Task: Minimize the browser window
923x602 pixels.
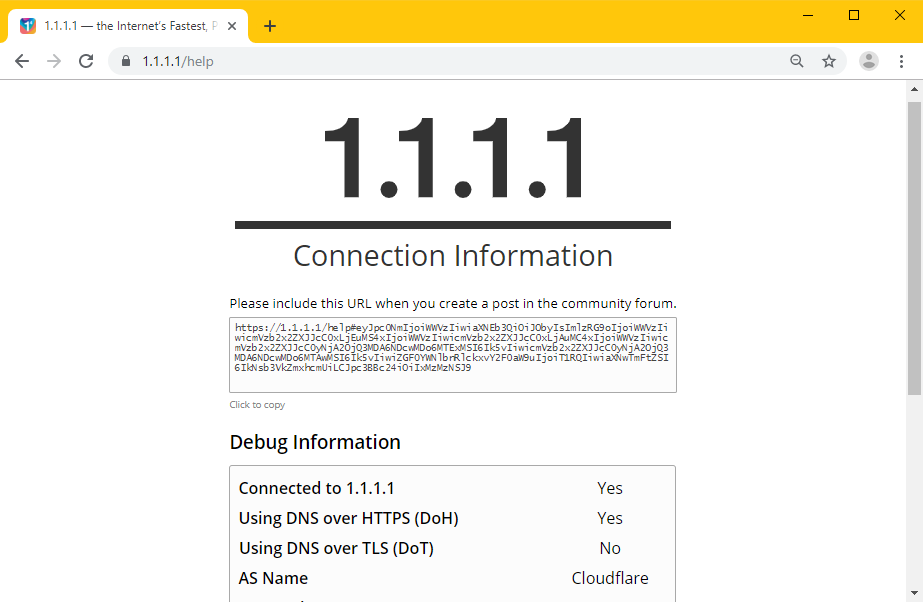Action: pyautogui.click(x=808, y=16)
